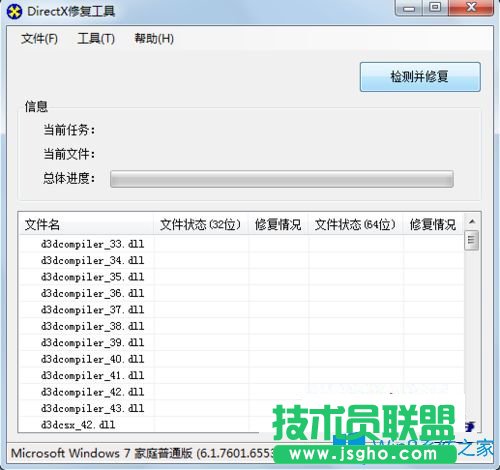Minimize the DirectX修复工具 window
This screenshot has height=470, width=500.
pos(409,8)
